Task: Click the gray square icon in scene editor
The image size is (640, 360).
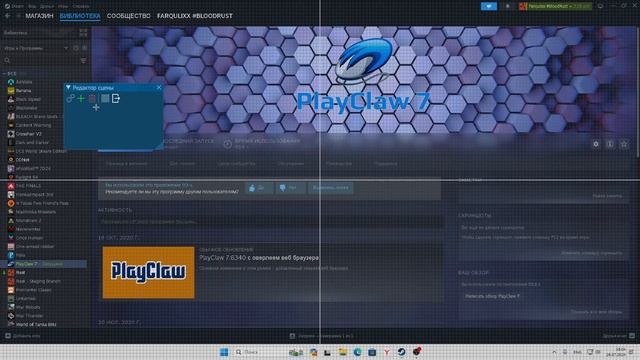Action: coord(105,98)
